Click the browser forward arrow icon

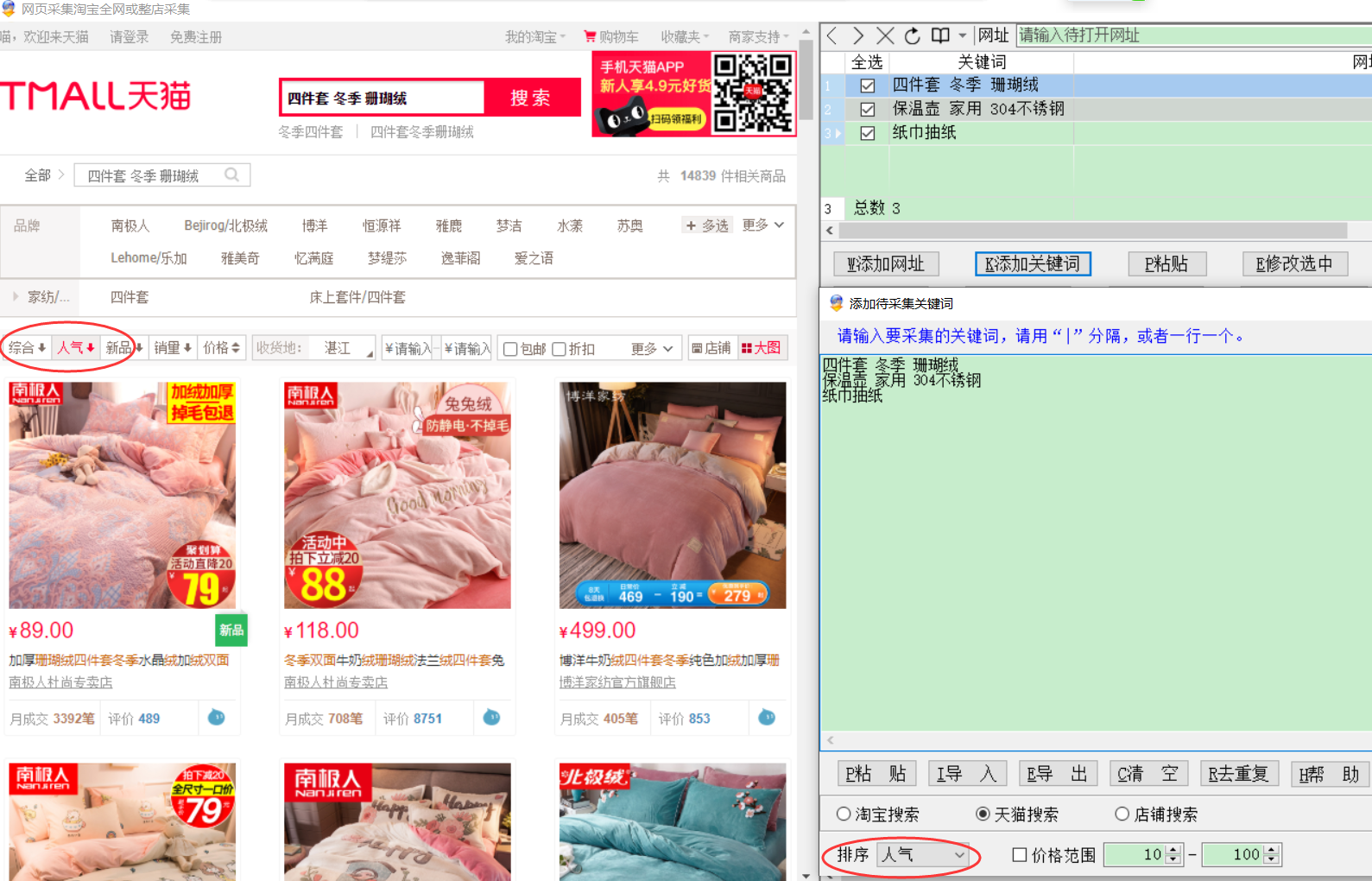click(x=857, y=35)
